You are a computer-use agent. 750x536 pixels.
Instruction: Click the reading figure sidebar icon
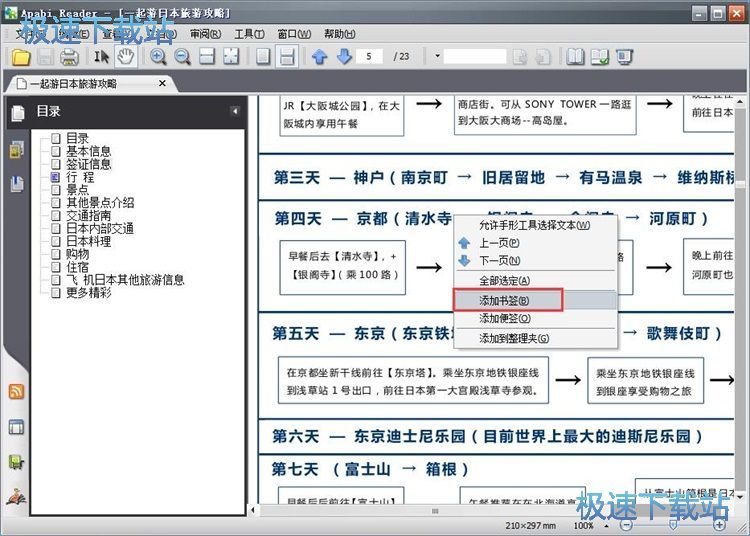pyautogui.click(x=16, y=498)
